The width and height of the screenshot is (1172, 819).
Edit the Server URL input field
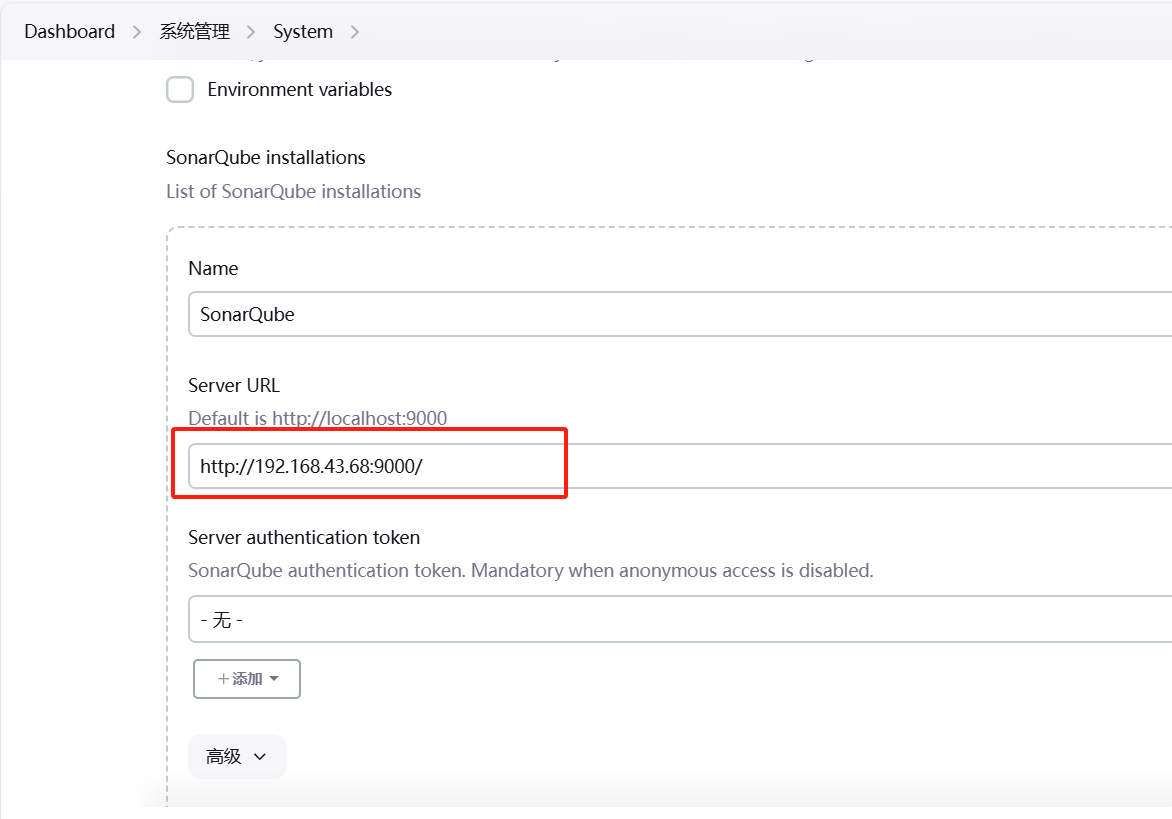pyautogui.click(x=680, y=466)
